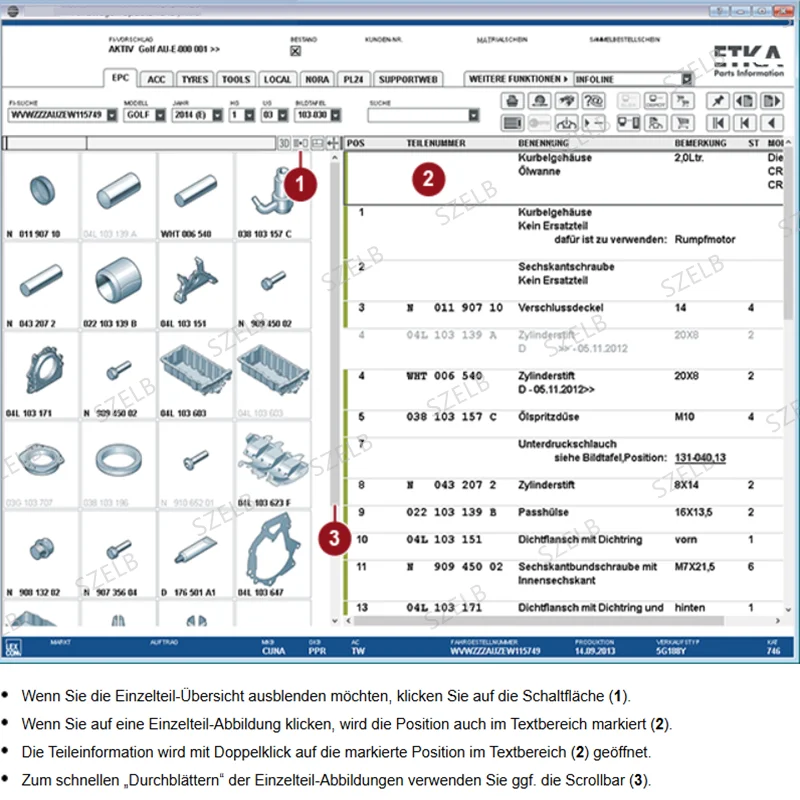Click the shopping cart toolbar icon
800x800 pixels.
coord(683,123)
